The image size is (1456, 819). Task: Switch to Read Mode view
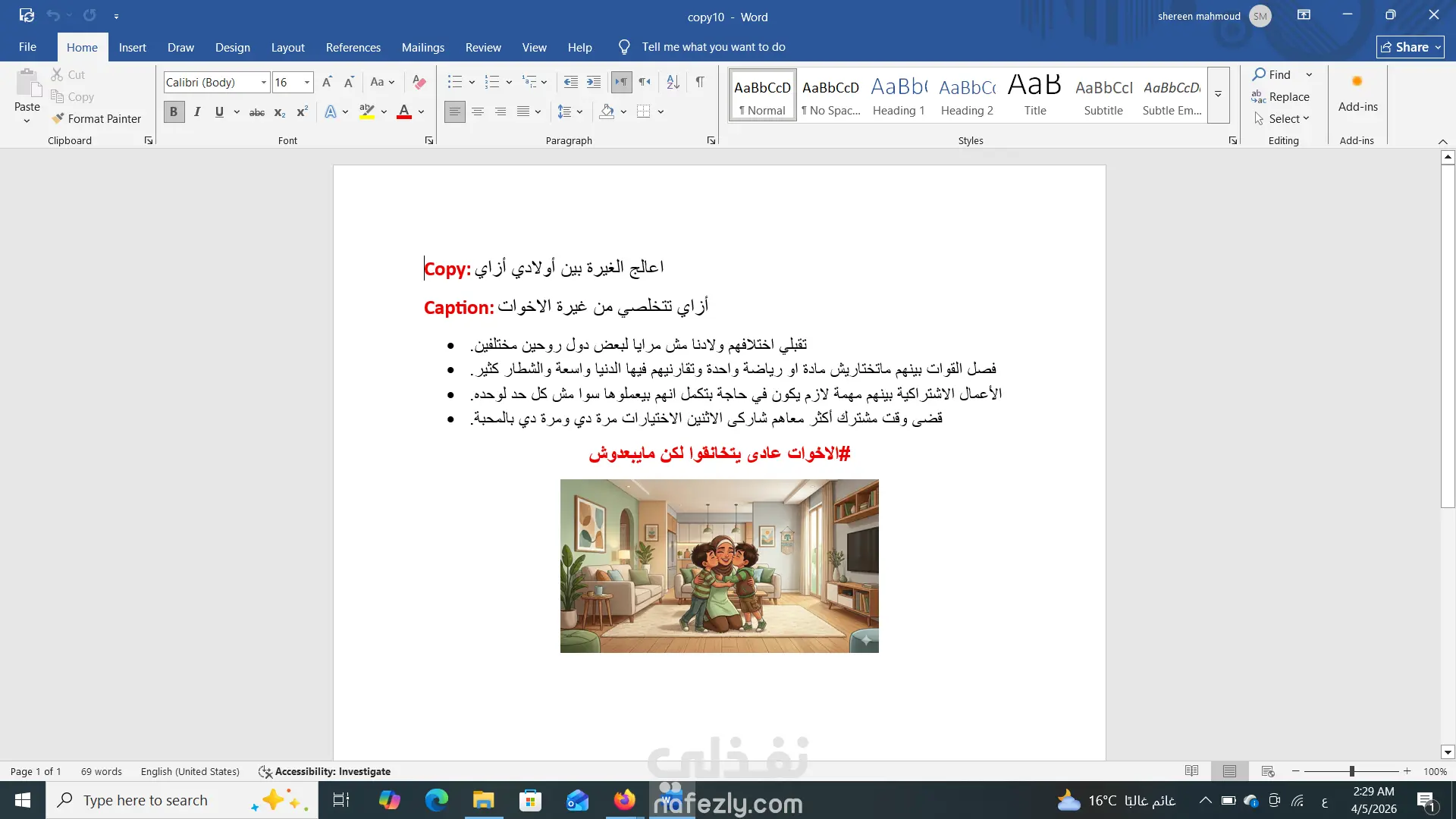tap(1191, 771)
